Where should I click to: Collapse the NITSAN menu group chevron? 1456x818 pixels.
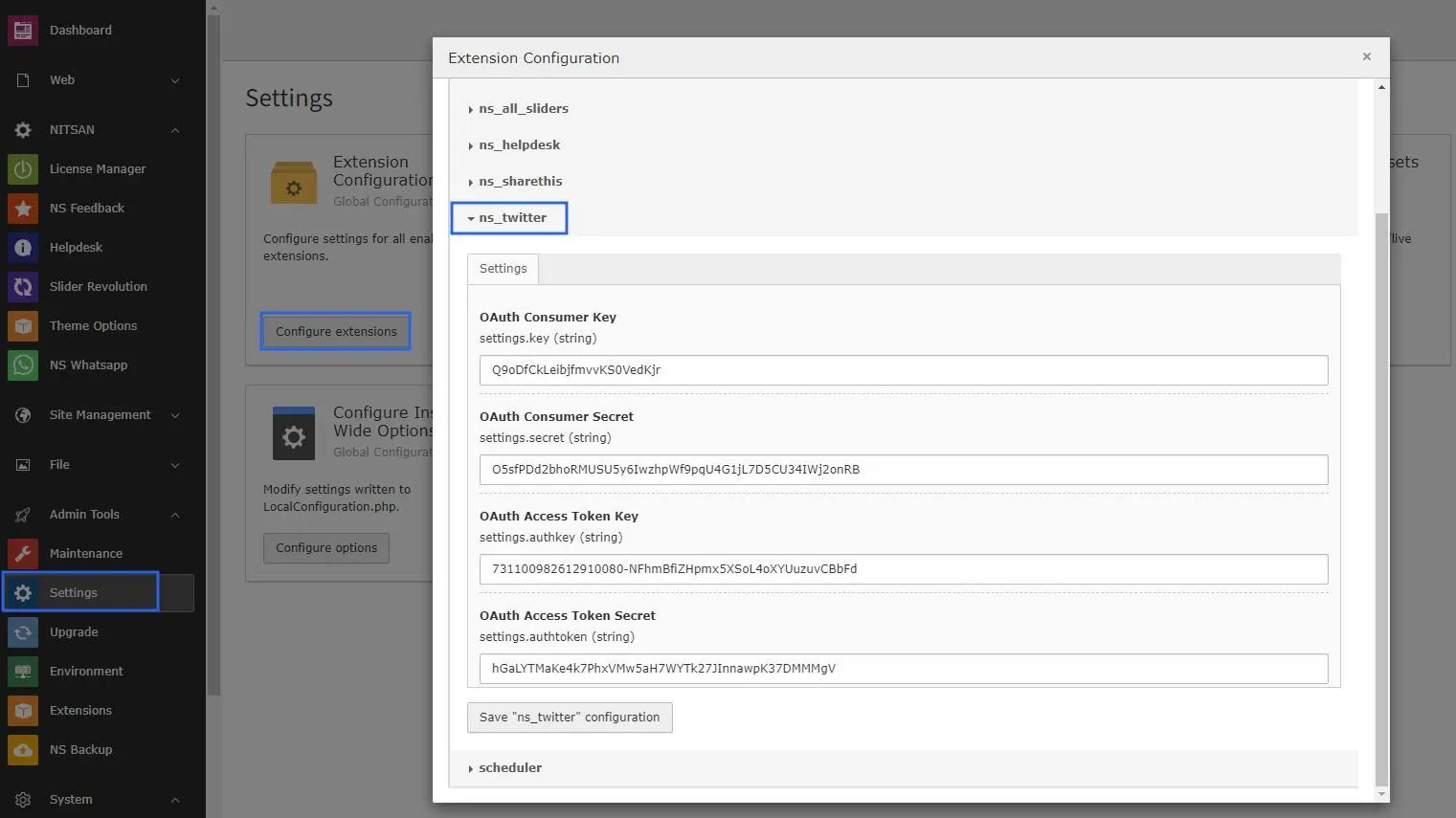coord(175,130)
